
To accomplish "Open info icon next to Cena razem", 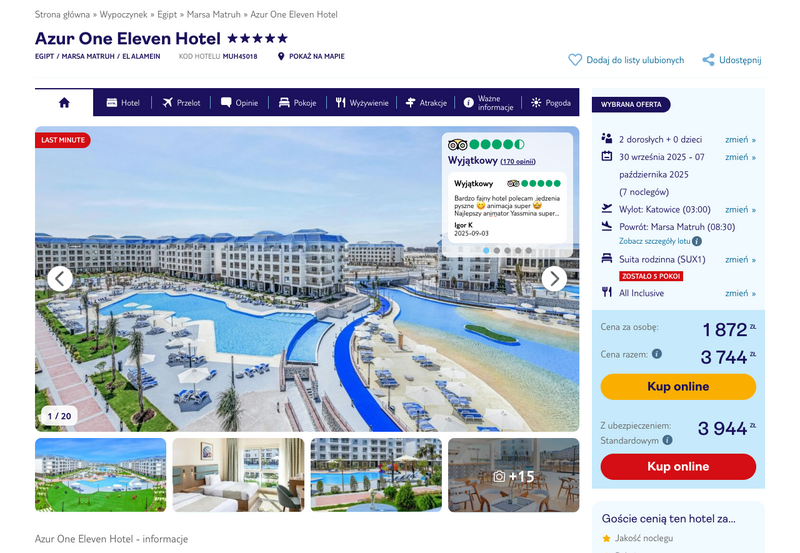I will pyautogui.click(x=657, y=354).
